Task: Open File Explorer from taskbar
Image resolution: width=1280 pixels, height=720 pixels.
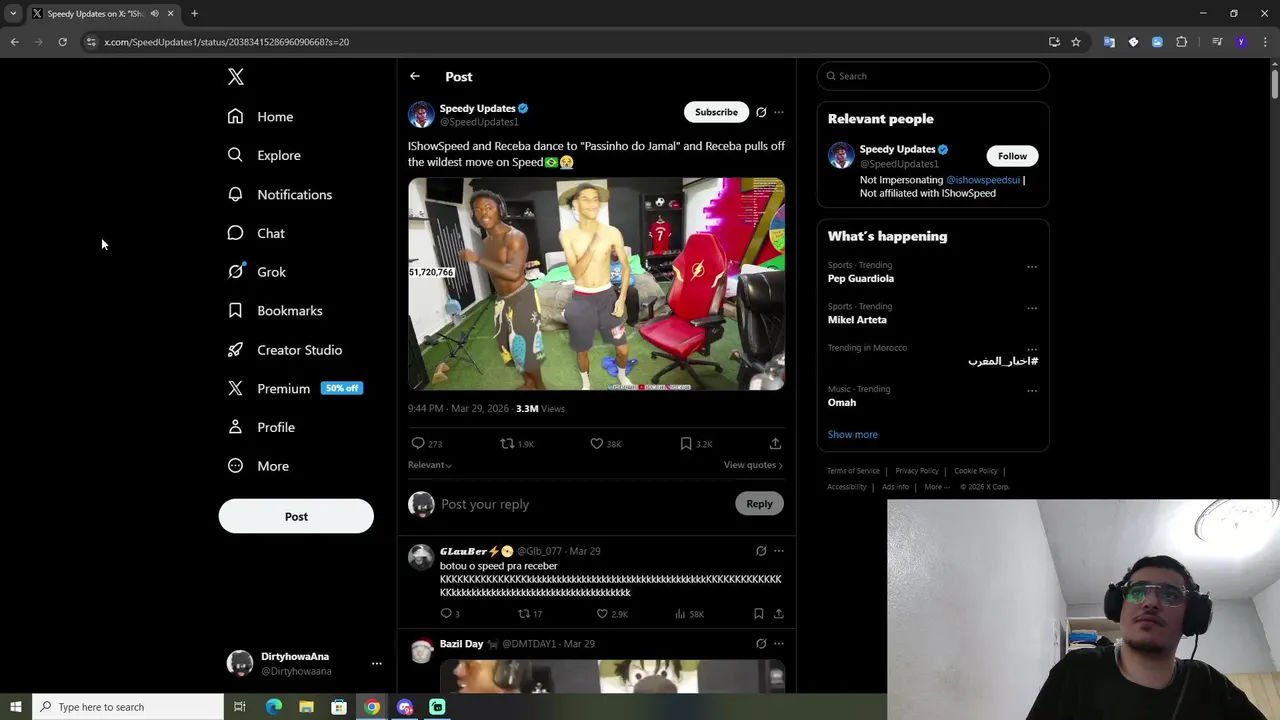Action: pyautogui.click(x=306, y=707)
